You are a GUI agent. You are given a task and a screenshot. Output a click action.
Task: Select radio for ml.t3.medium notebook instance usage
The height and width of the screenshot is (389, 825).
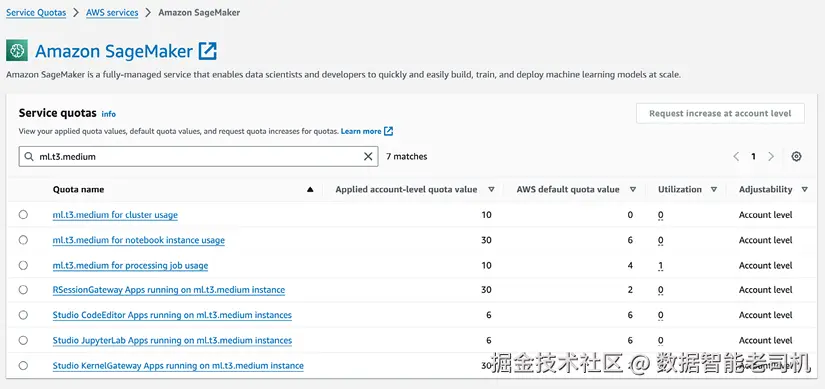[x=23, y=240]
